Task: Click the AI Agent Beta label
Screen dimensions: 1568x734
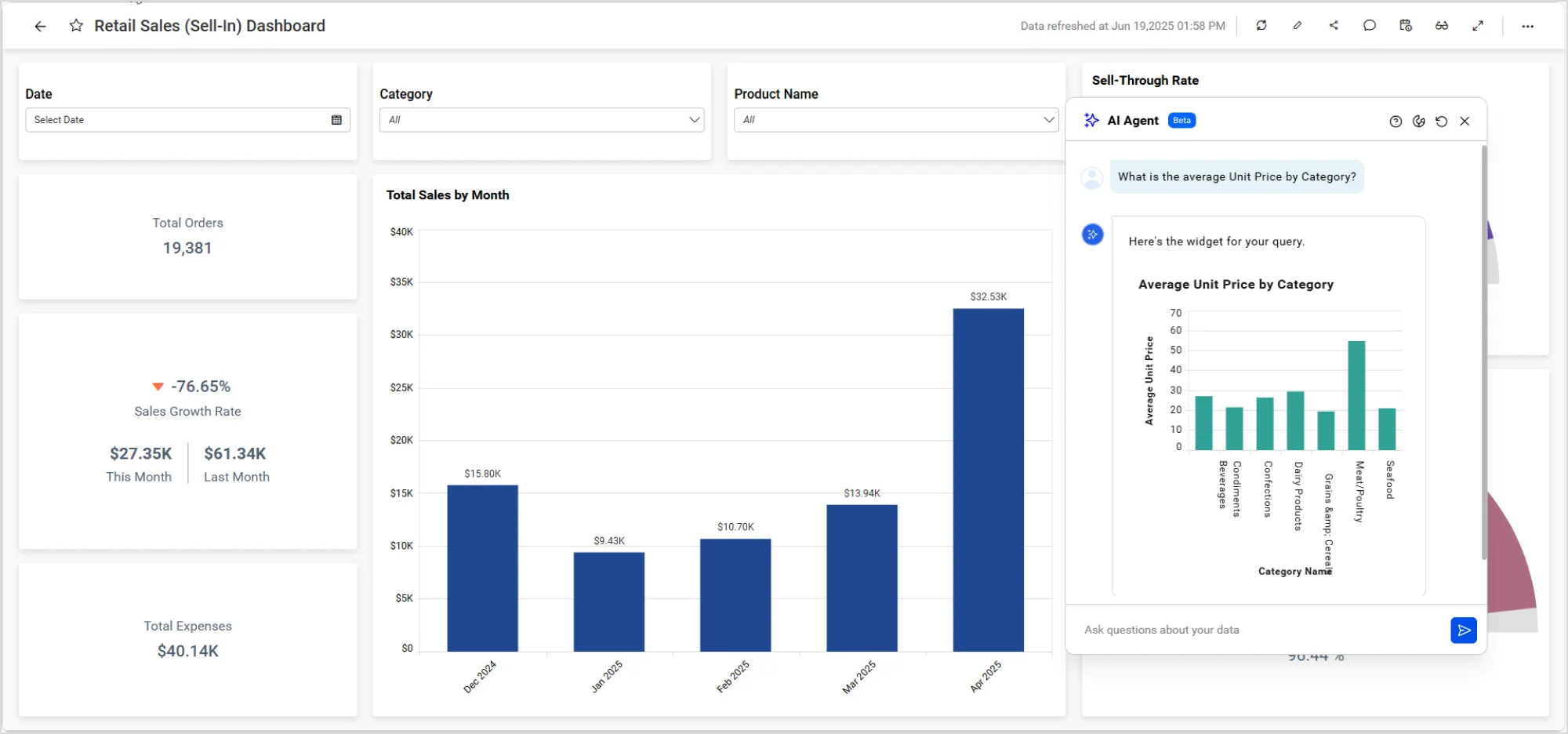Action: pyautogui.click(x=1181, y=120)
